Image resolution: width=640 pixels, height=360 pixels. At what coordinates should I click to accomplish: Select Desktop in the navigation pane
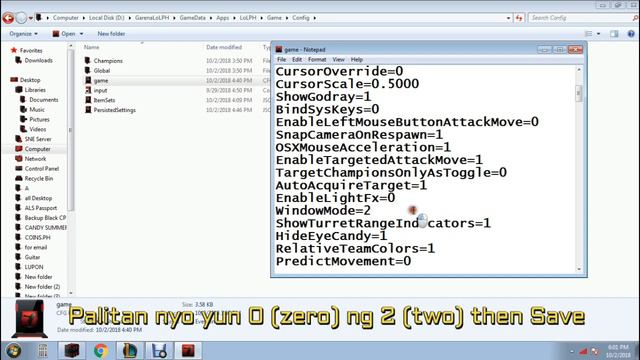(30, 80)
